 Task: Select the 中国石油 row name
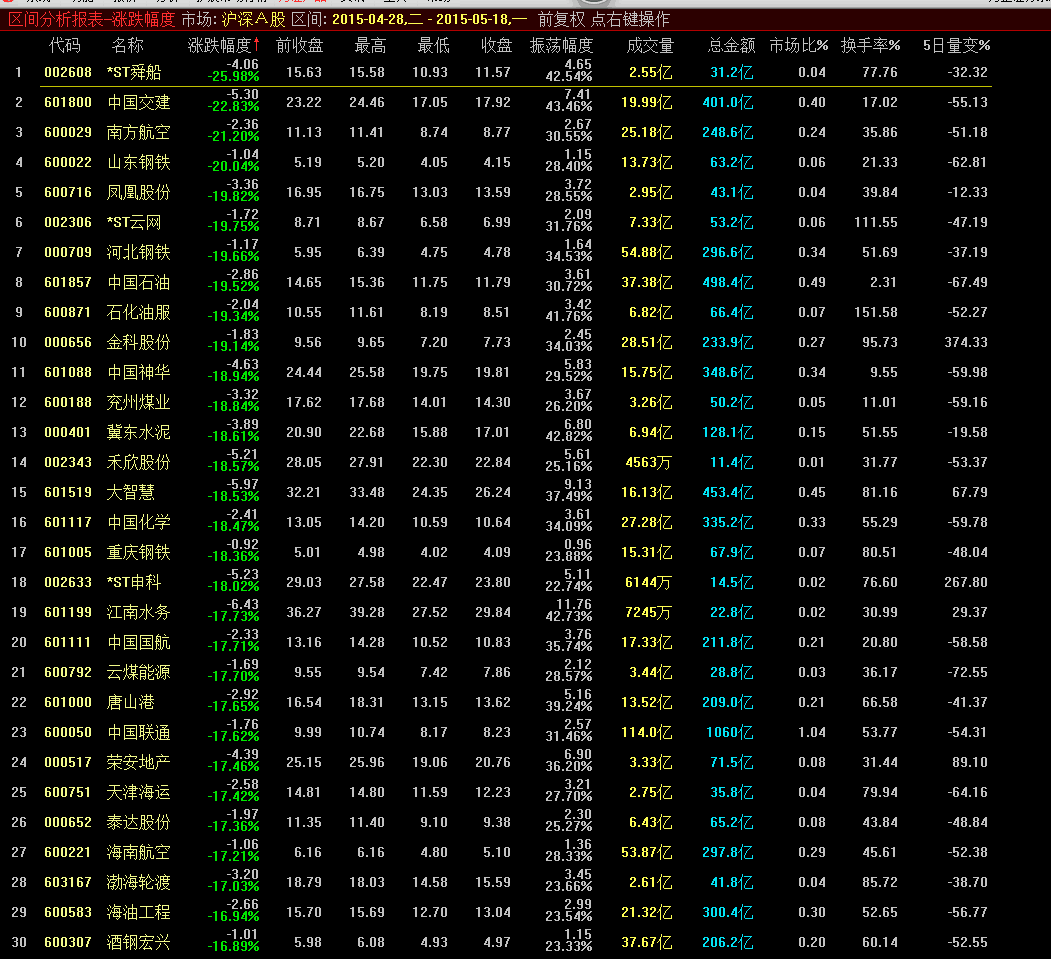coord(138,282)
